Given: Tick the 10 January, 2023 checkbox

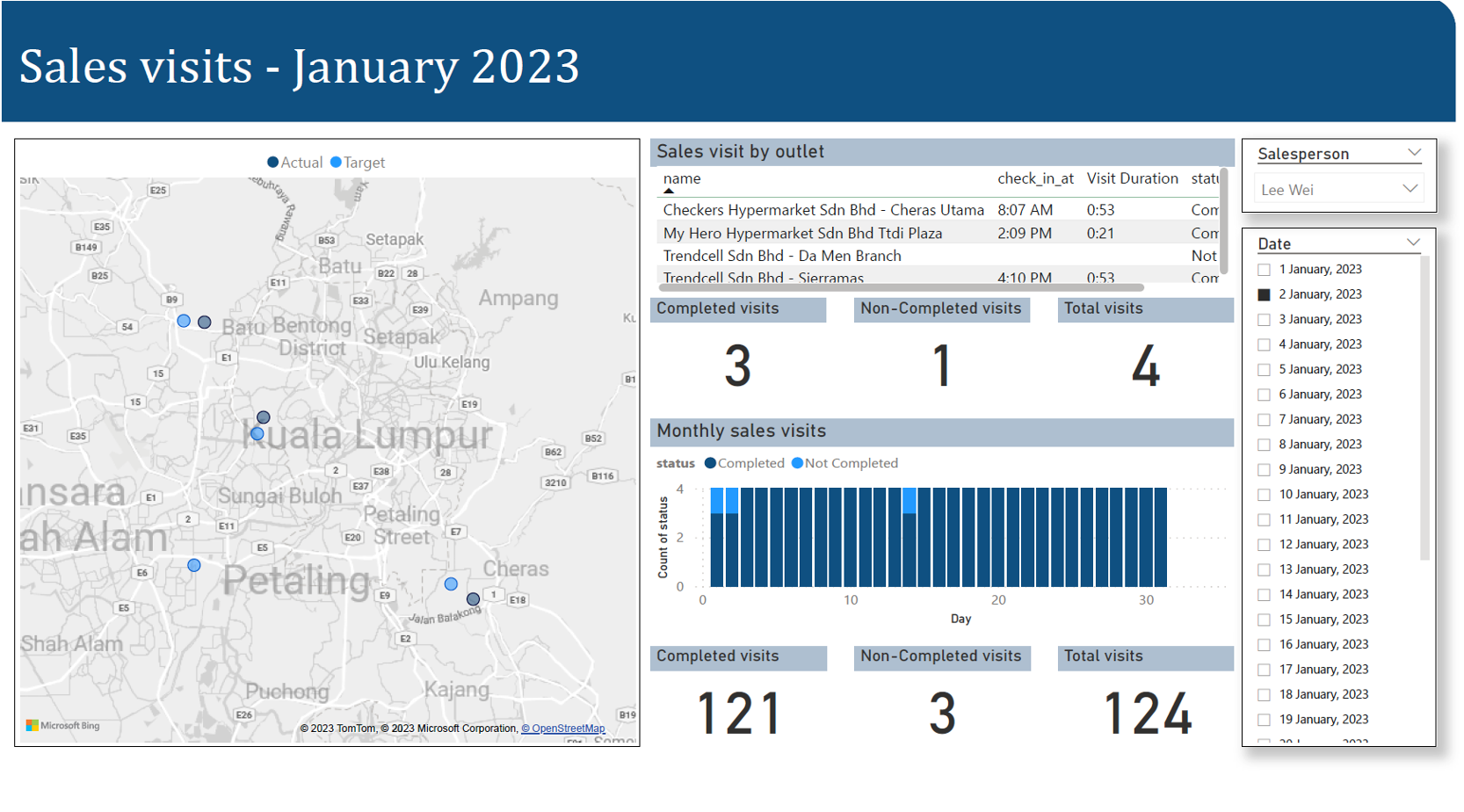Looking at the screenshot, I should pos(1264,495).
